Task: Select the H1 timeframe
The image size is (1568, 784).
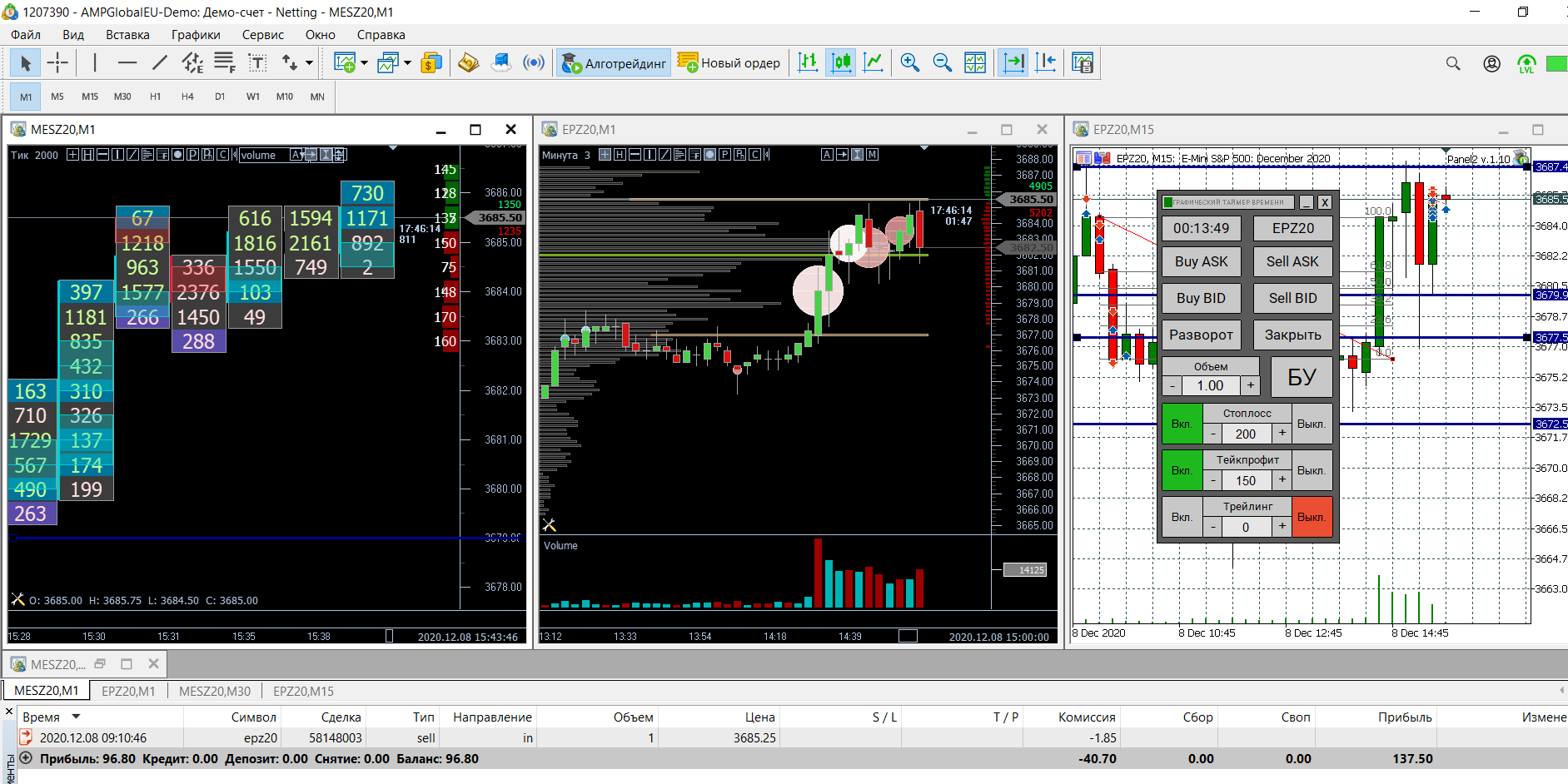Action: click(156, 97)
